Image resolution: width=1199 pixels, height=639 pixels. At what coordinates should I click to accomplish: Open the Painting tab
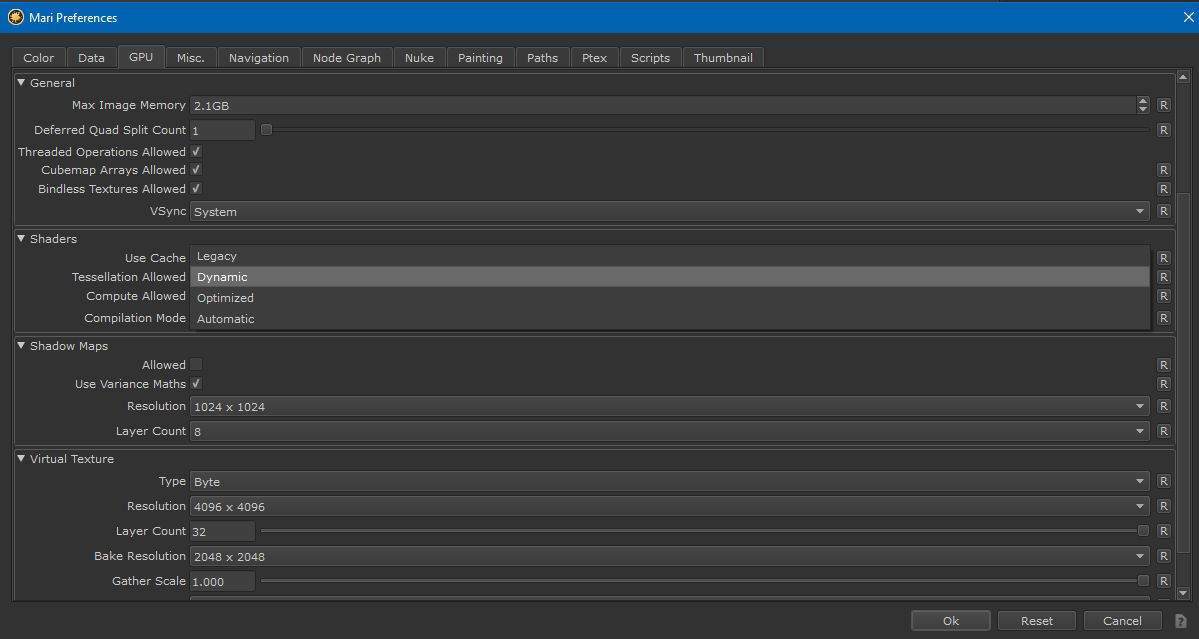[480, 58]
